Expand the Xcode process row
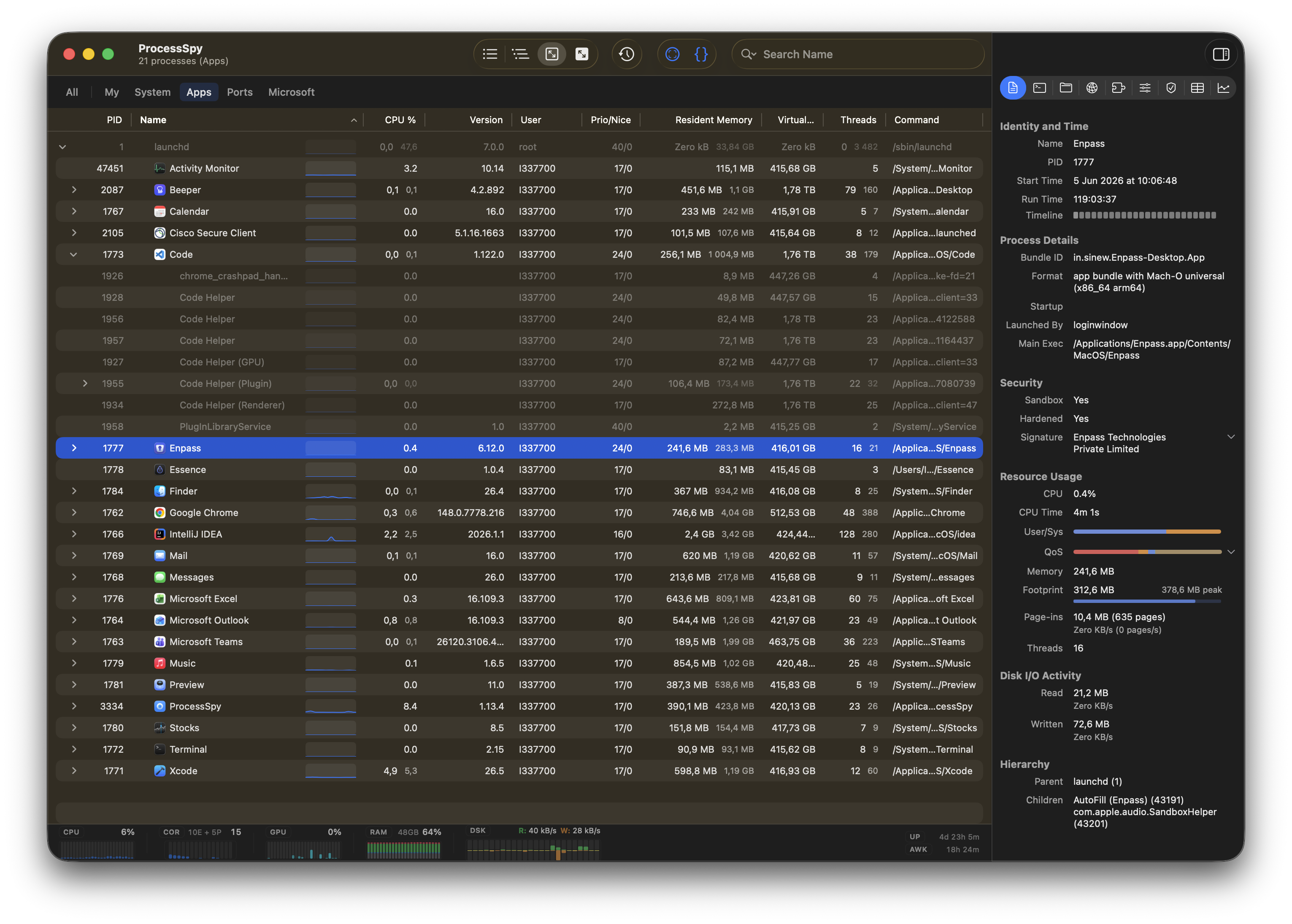Screen dimensions: 1292x924 [x=74, y=771]
